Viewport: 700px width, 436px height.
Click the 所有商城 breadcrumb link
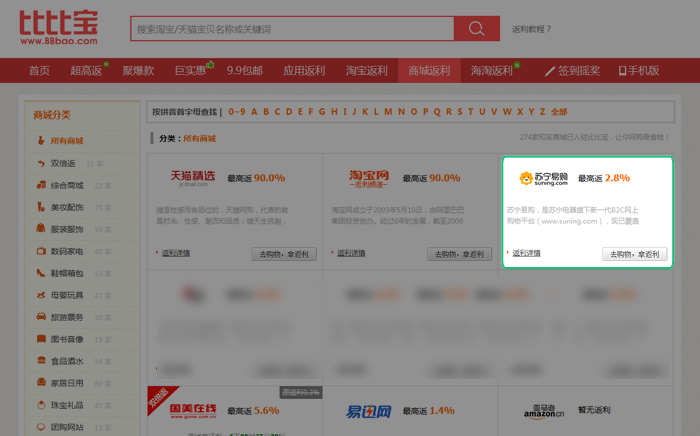(200, 138)
